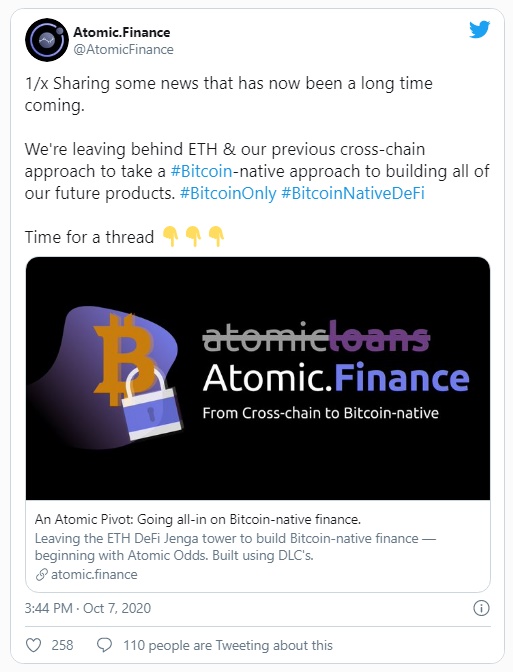Click the last pointing-down hand emoji
This screenshot has height=672, width=513.
[216, 236]
